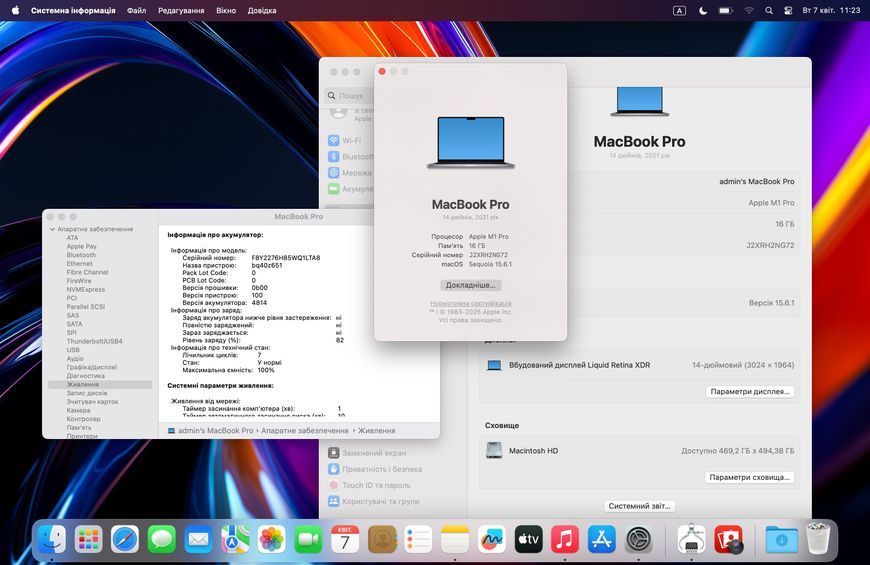This screenshot has height=565, width=870.
Task: Click the Wi-Fi status icon in menu bar
Action: (x=748, y=11)
